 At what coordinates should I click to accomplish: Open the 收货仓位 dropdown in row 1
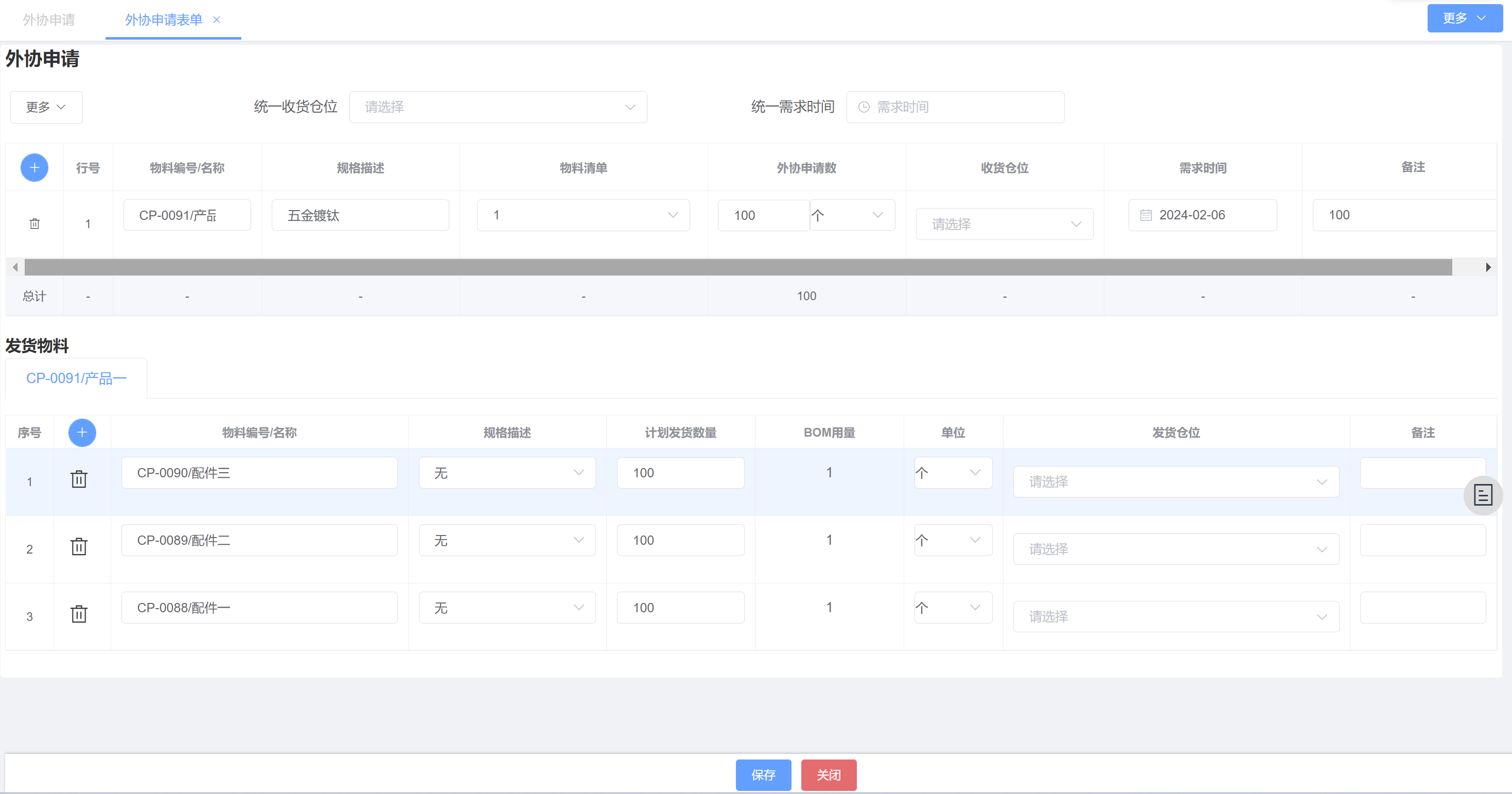(1004, 224)
